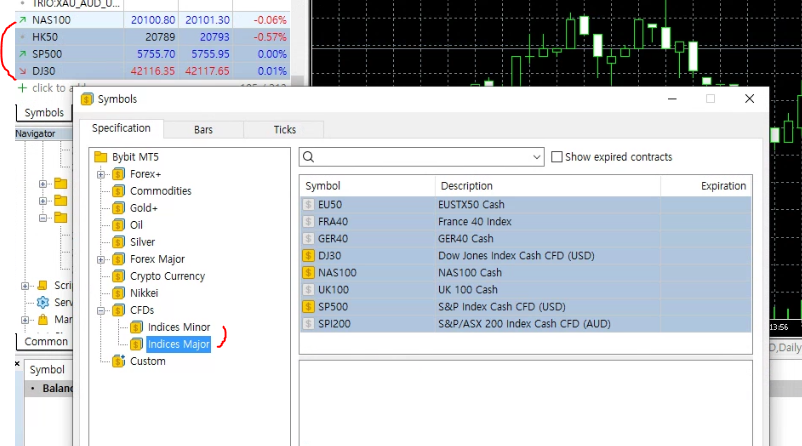Click the dollar icon beside UK100
The width and height of the screenshot is (802, 446).
pos(308,289)
